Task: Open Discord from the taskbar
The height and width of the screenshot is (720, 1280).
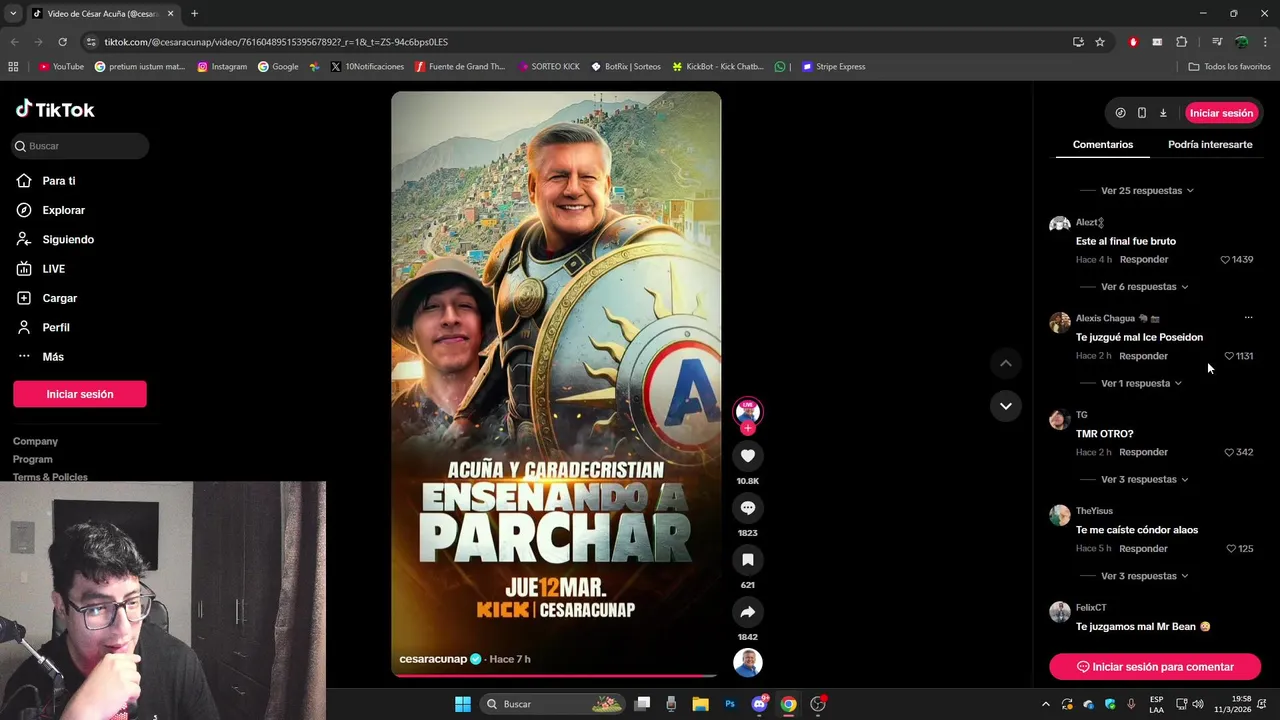Action: [x=759, y=704]
